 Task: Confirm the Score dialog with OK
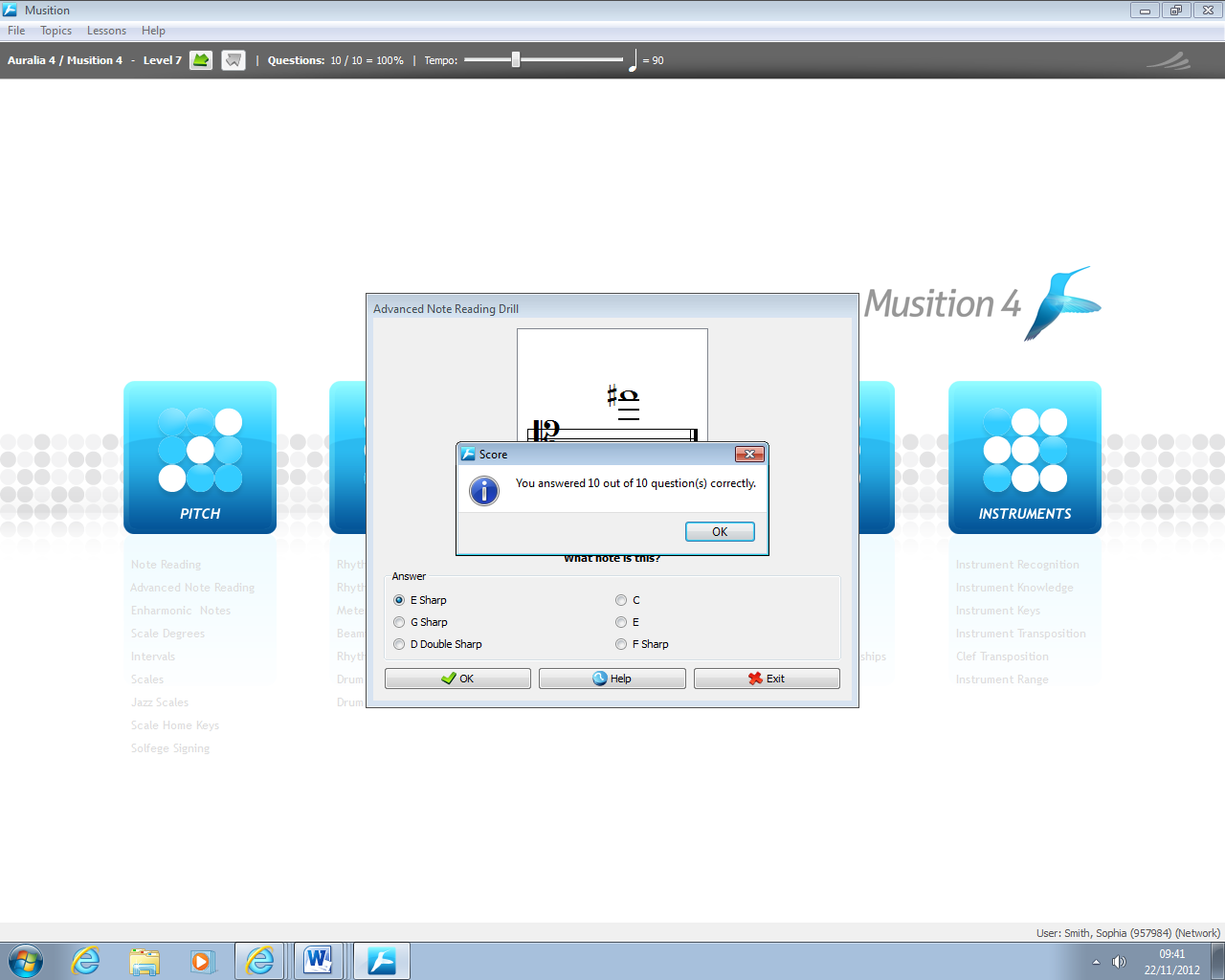720,532
